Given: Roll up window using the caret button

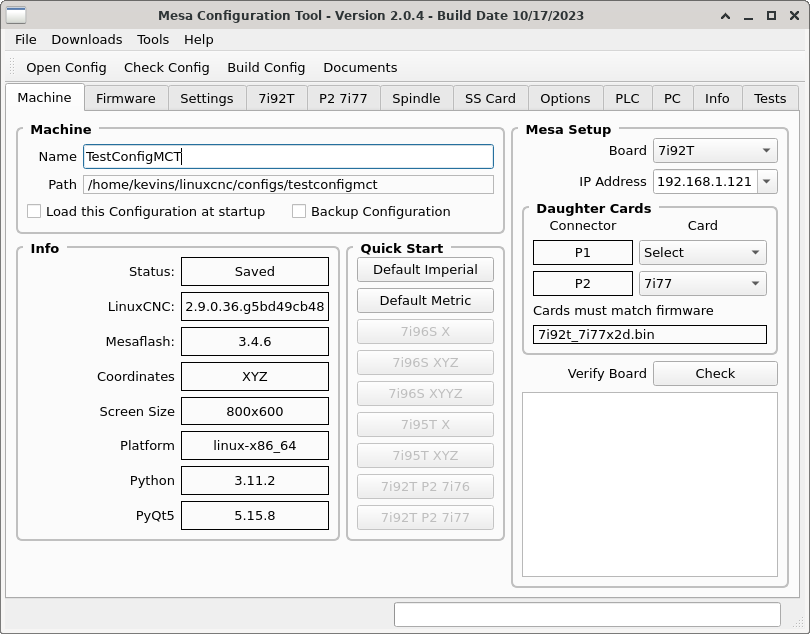Looking at the screenshot, I should click(725, 16).
